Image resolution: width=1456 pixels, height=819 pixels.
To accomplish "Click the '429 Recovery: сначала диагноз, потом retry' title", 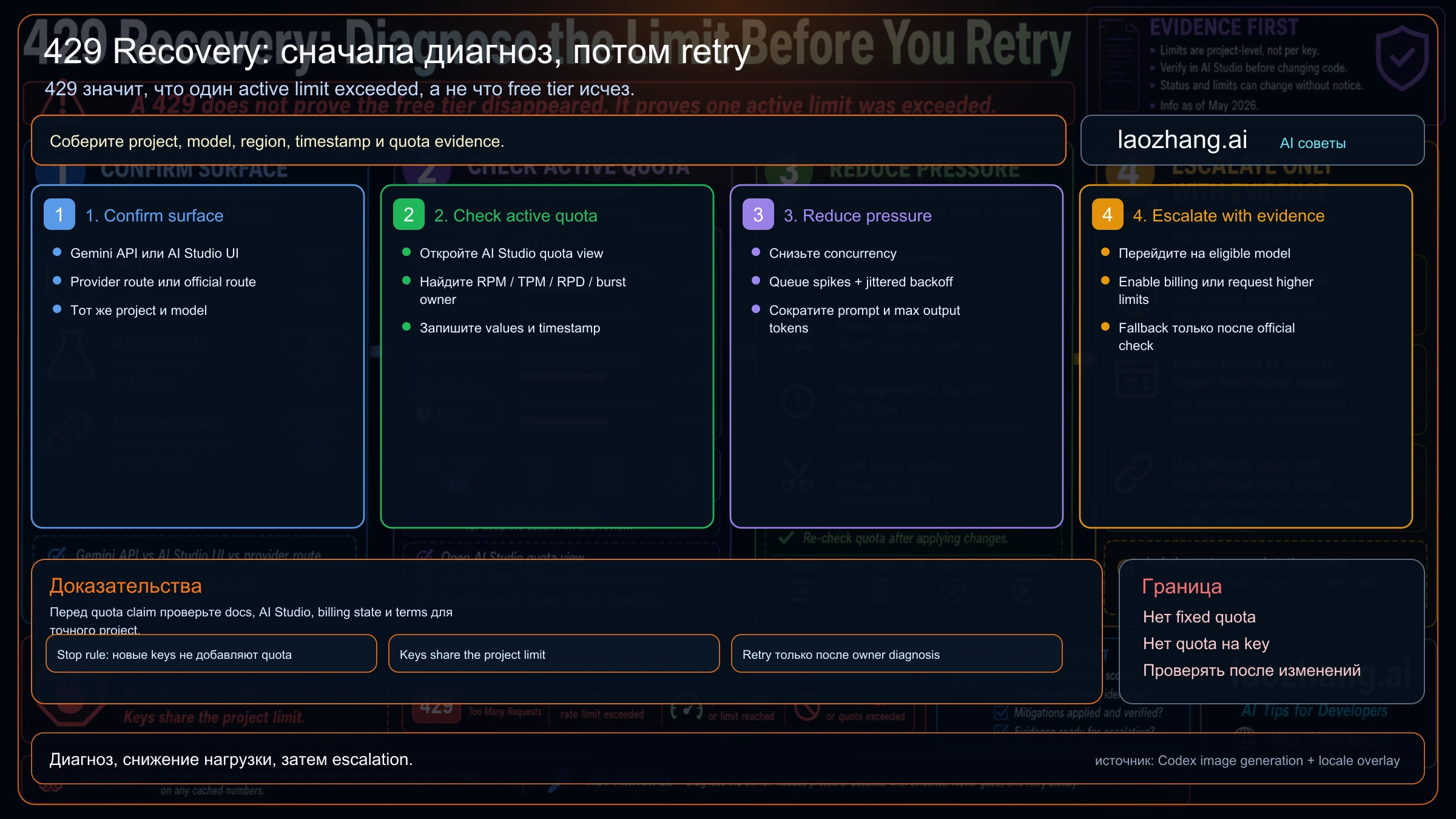I will (397, 51).
